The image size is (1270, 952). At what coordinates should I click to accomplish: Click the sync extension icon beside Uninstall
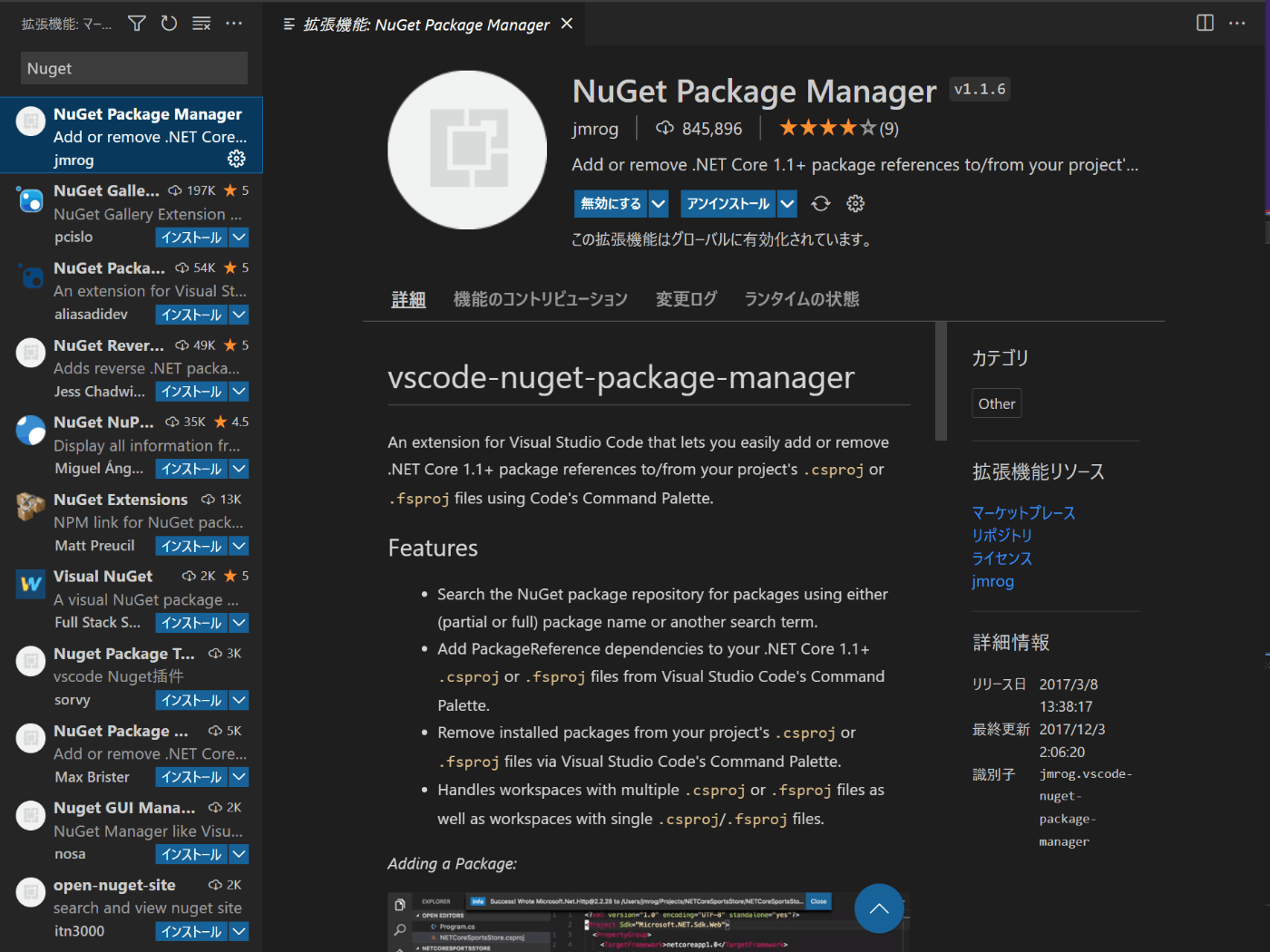coord(821,204)
